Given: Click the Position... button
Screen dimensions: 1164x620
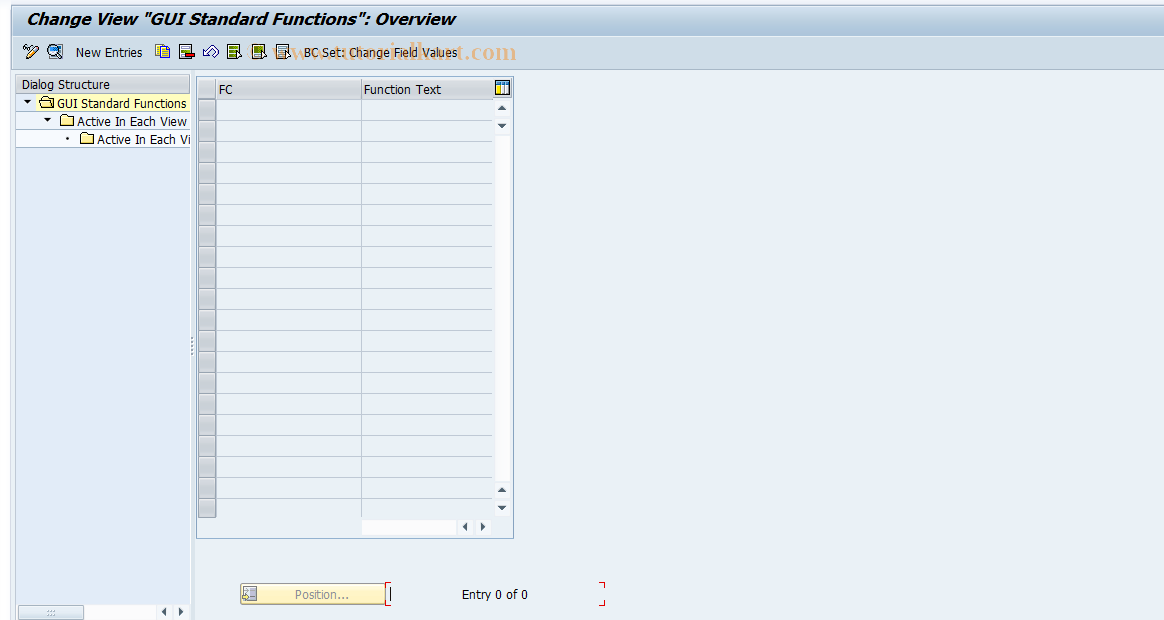Looking at the screenshot, I should click(x=313, y=594).
